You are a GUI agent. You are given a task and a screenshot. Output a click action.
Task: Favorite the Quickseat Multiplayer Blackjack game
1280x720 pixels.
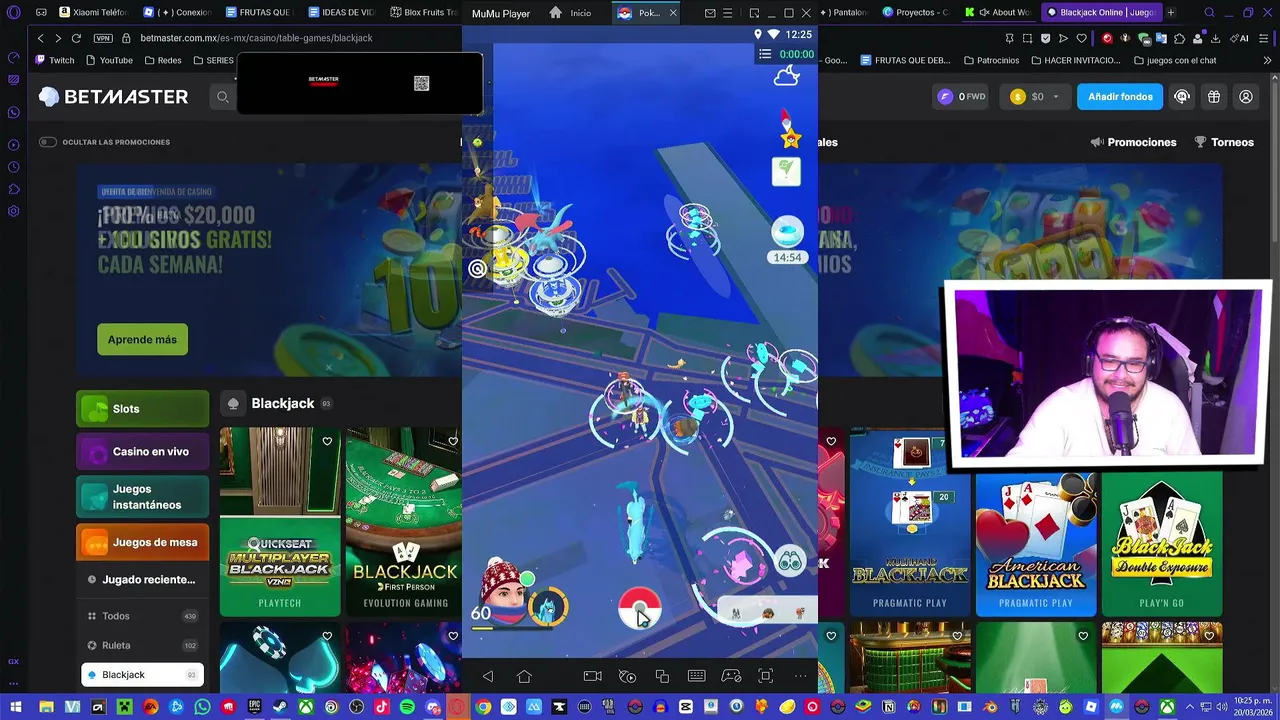tap(327, 441)
